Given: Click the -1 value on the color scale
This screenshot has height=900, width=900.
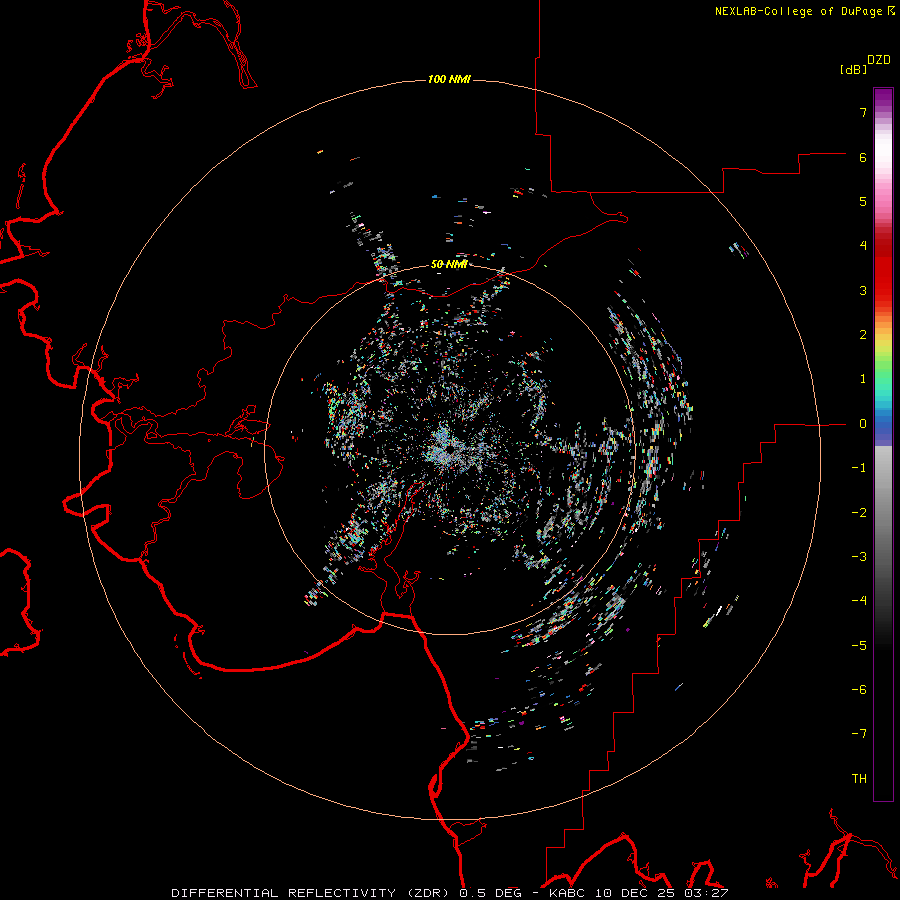Looking at the screenshot, I should coord(859,468).
